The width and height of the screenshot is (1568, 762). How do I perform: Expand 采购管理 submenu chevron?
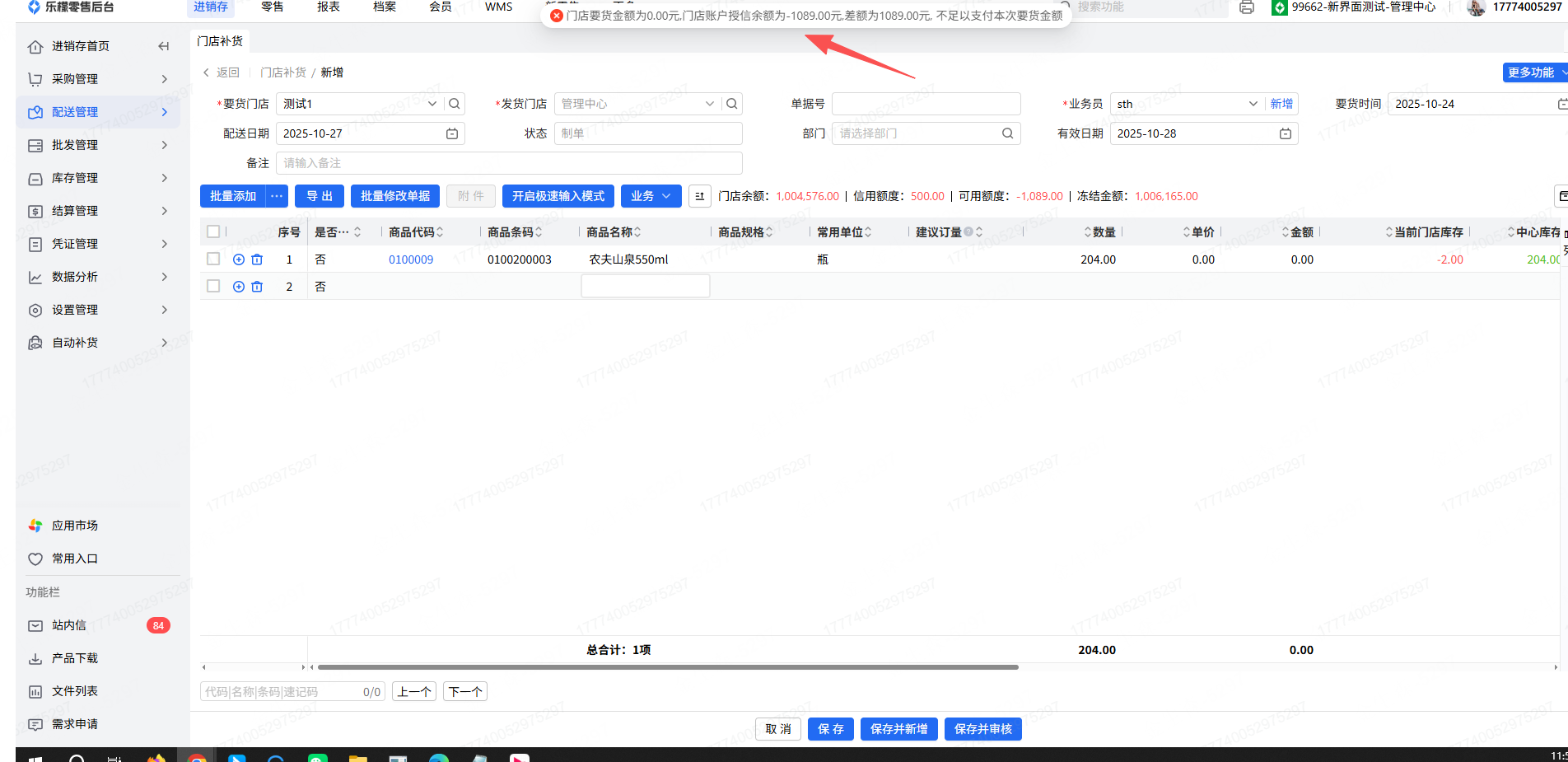click(x=165, y=79)
